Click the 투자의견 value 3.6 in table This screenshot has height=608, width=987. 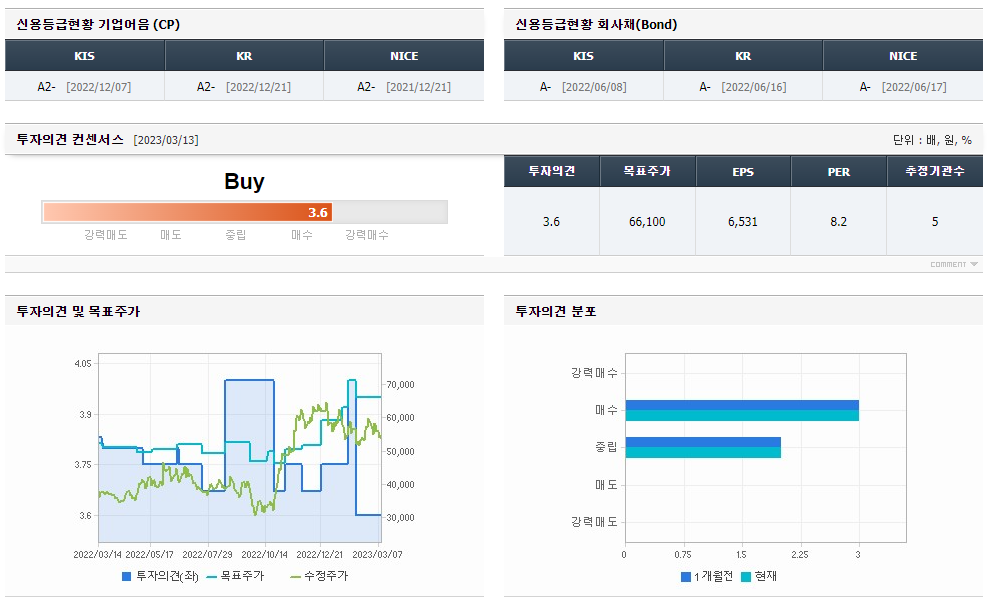[x=551, y=222]
